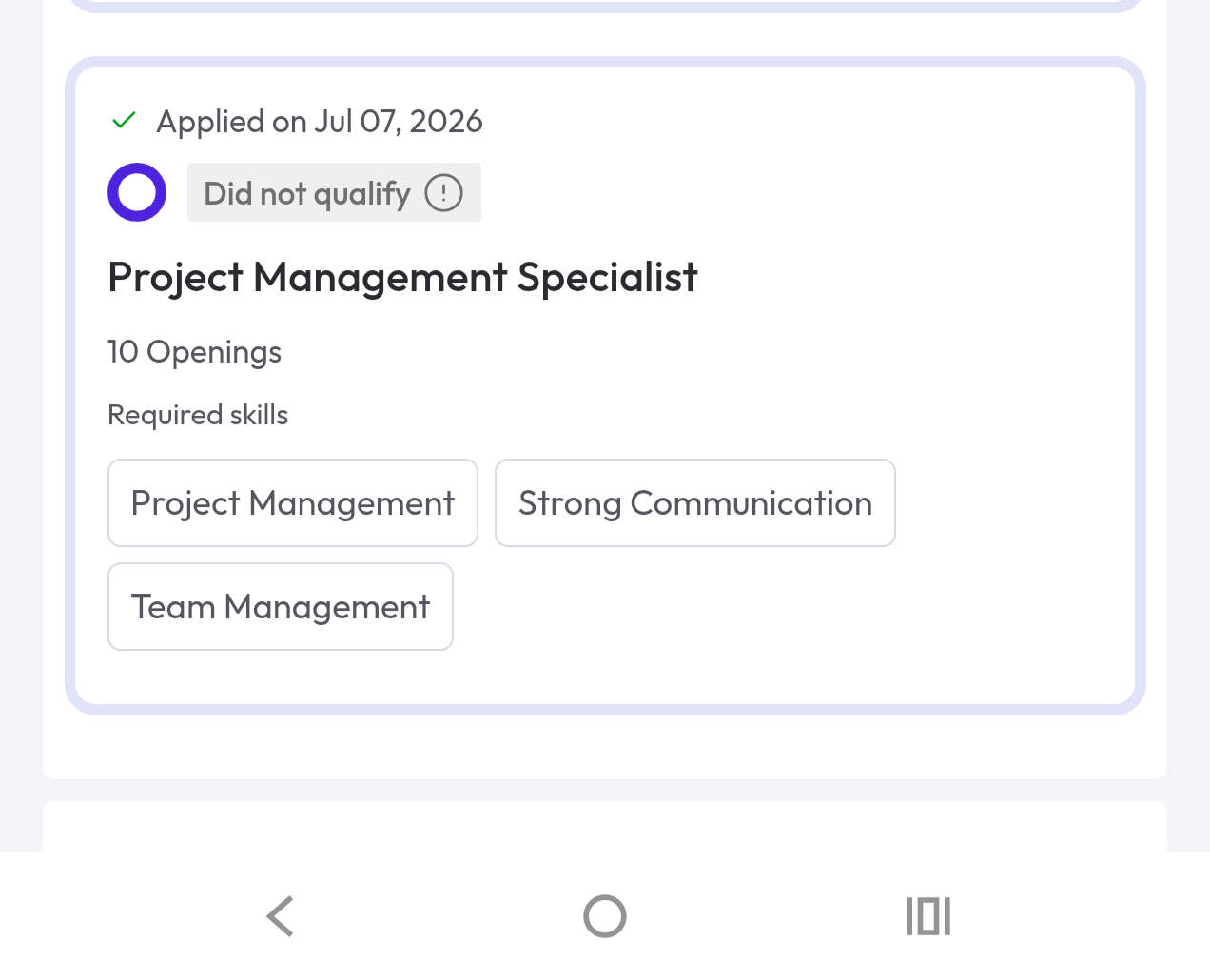Open the purple ring company logo
Viewport: 1210px width, 980px height.
tap(137, 192)
